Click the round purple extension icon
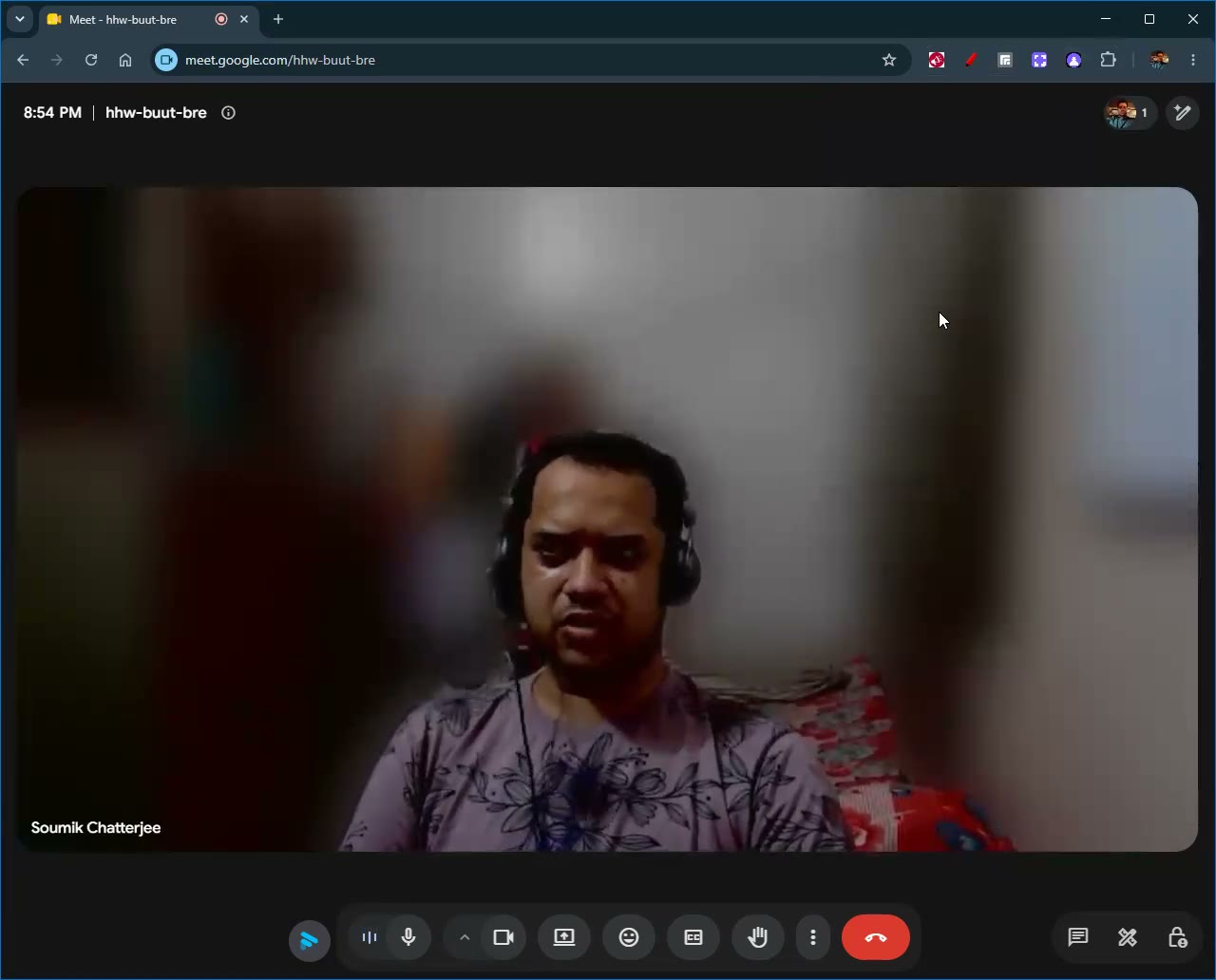The width and height of the screenshot is (1216, 980). [x=1073, y=60]
